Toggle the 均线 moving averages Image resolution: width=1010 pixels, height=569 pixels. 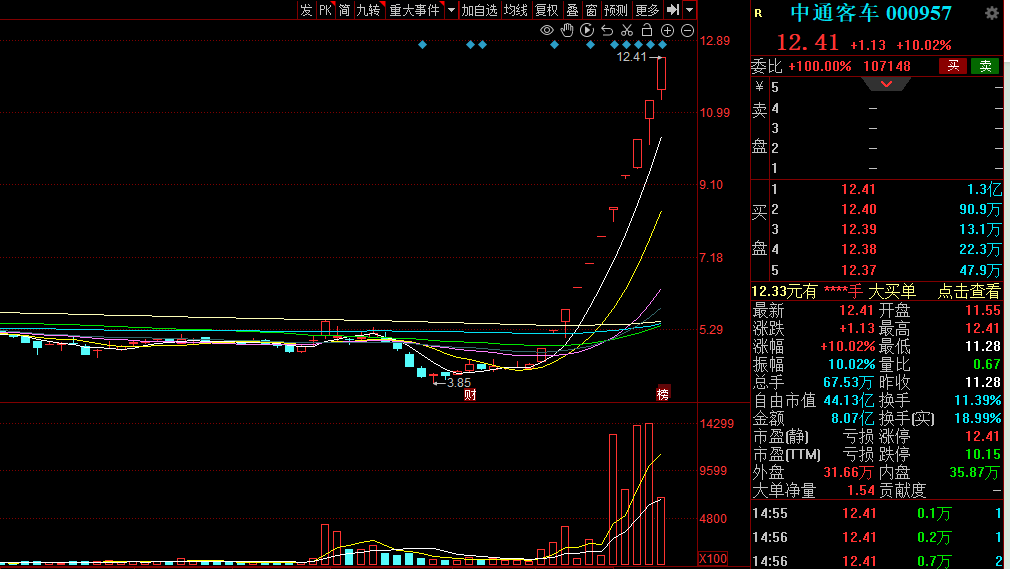(x=516, y=10)
